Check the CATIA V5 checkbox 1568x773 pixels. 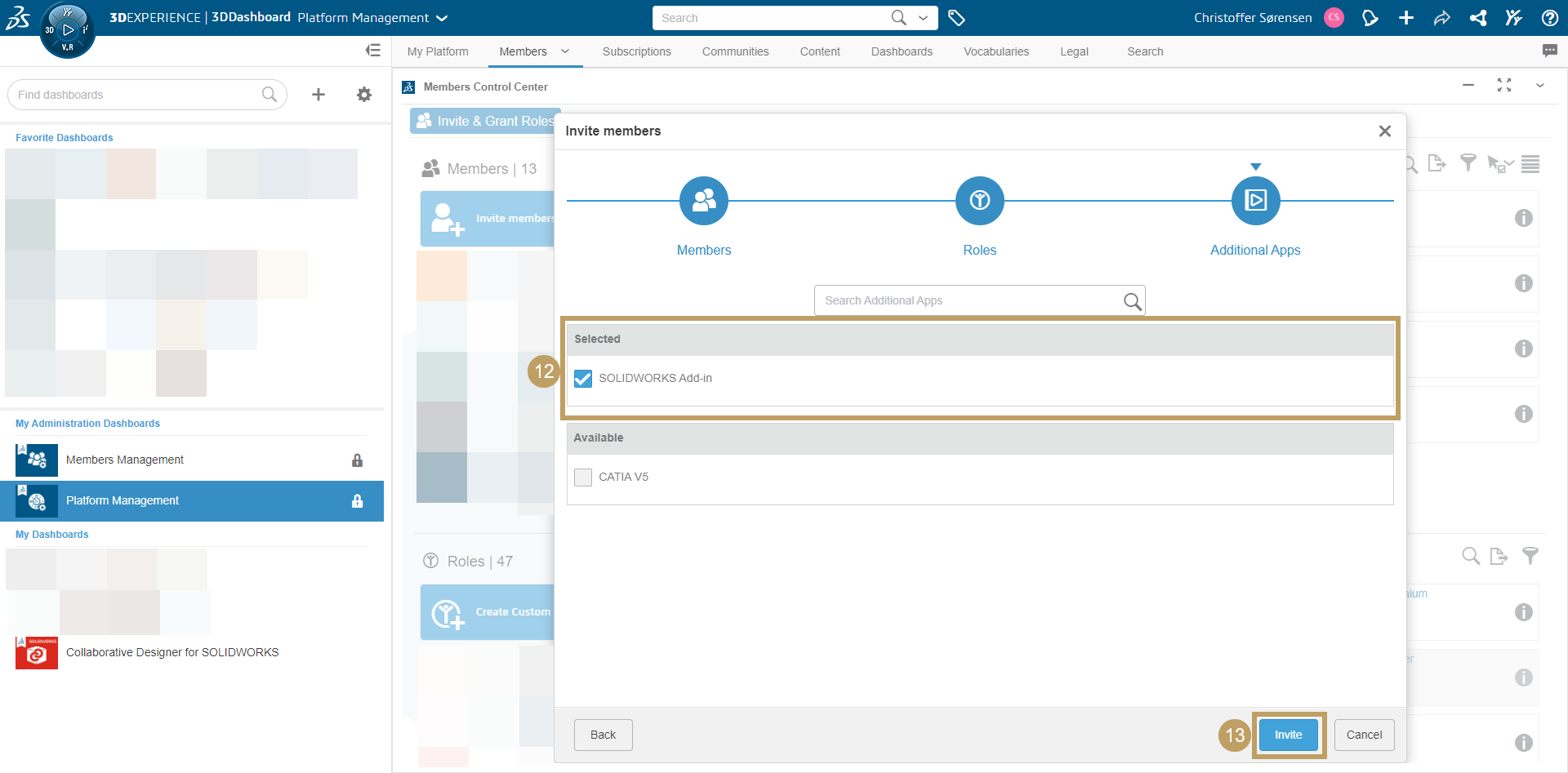click(582, 477)
